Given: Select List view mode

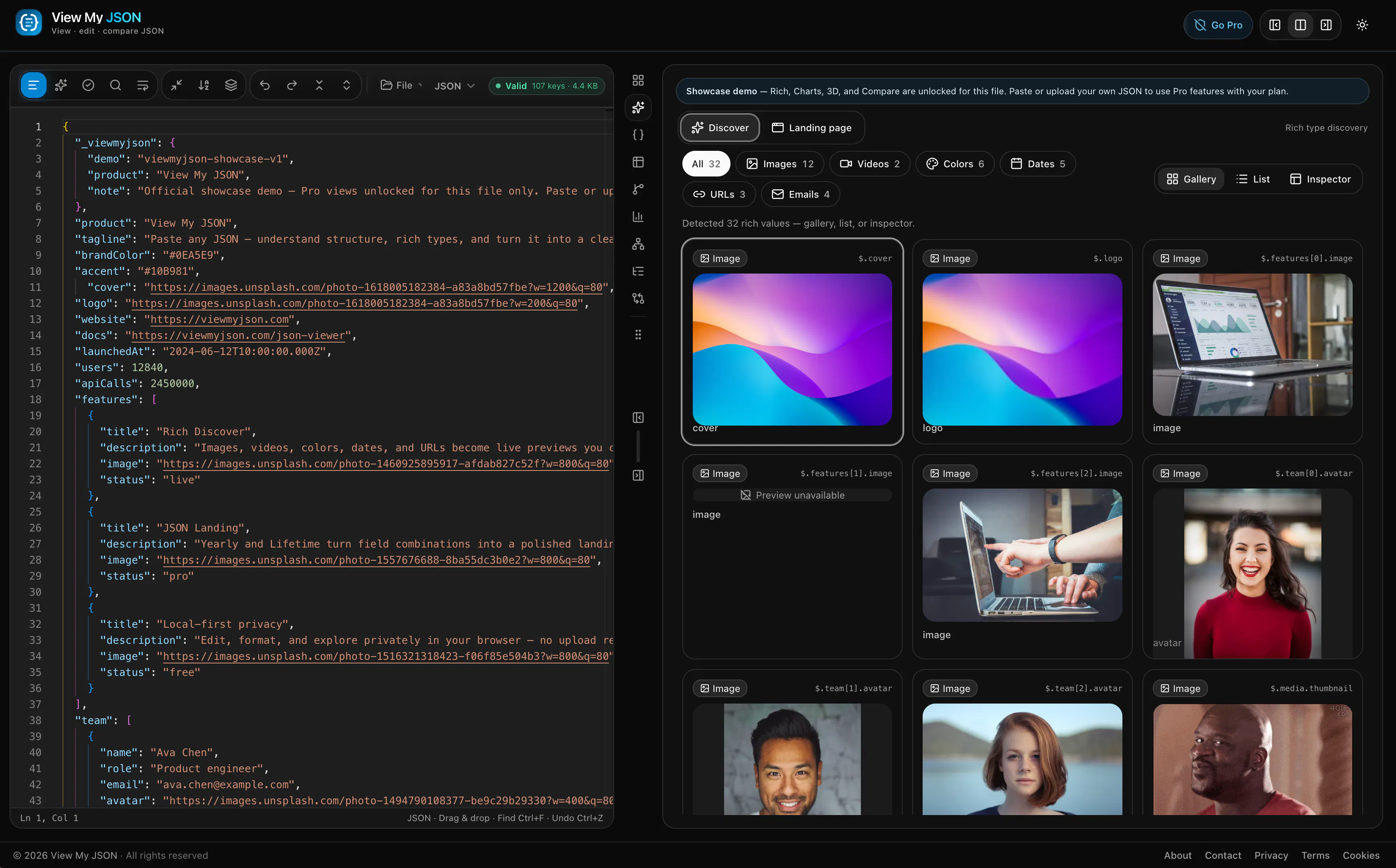Looking at the screenshot, I should click(x=1252, y=179).
